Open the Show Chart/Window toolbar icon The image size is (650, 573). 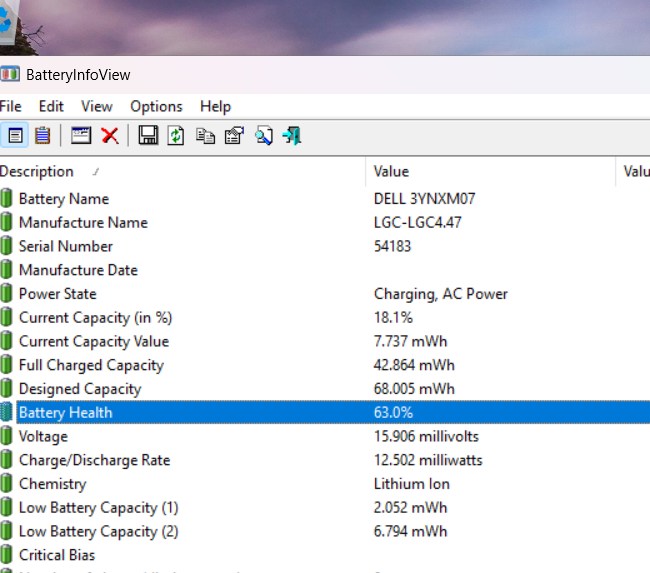[x=81, y=135]
